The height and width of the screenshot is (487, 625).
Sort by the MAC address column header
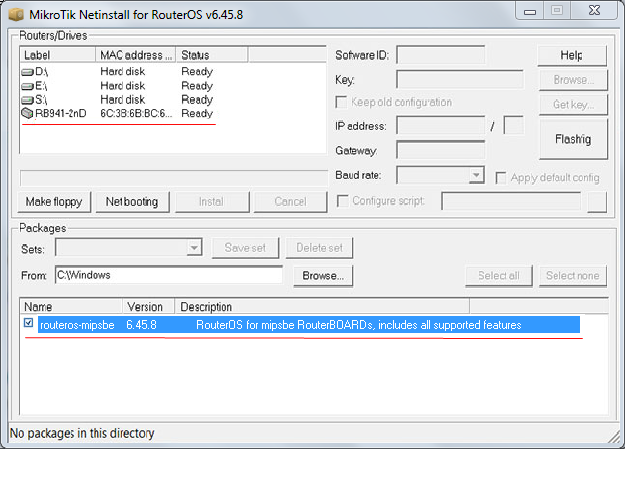(x=136, y=55)
